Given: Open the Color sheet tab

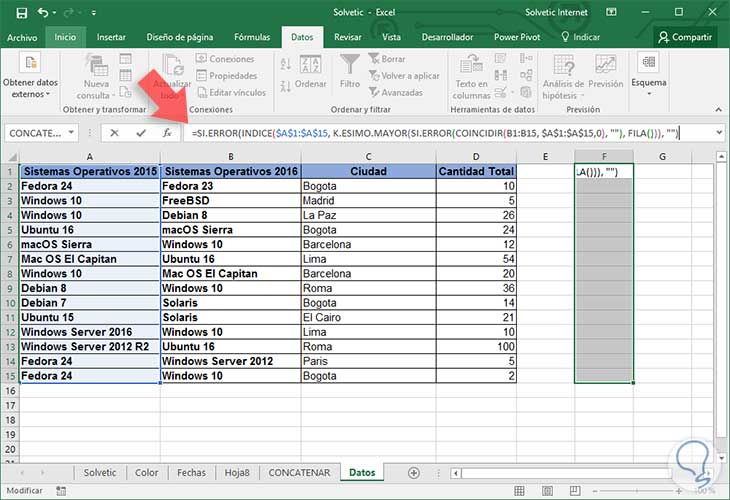Looking at the screenshot, I should [146, 473].
